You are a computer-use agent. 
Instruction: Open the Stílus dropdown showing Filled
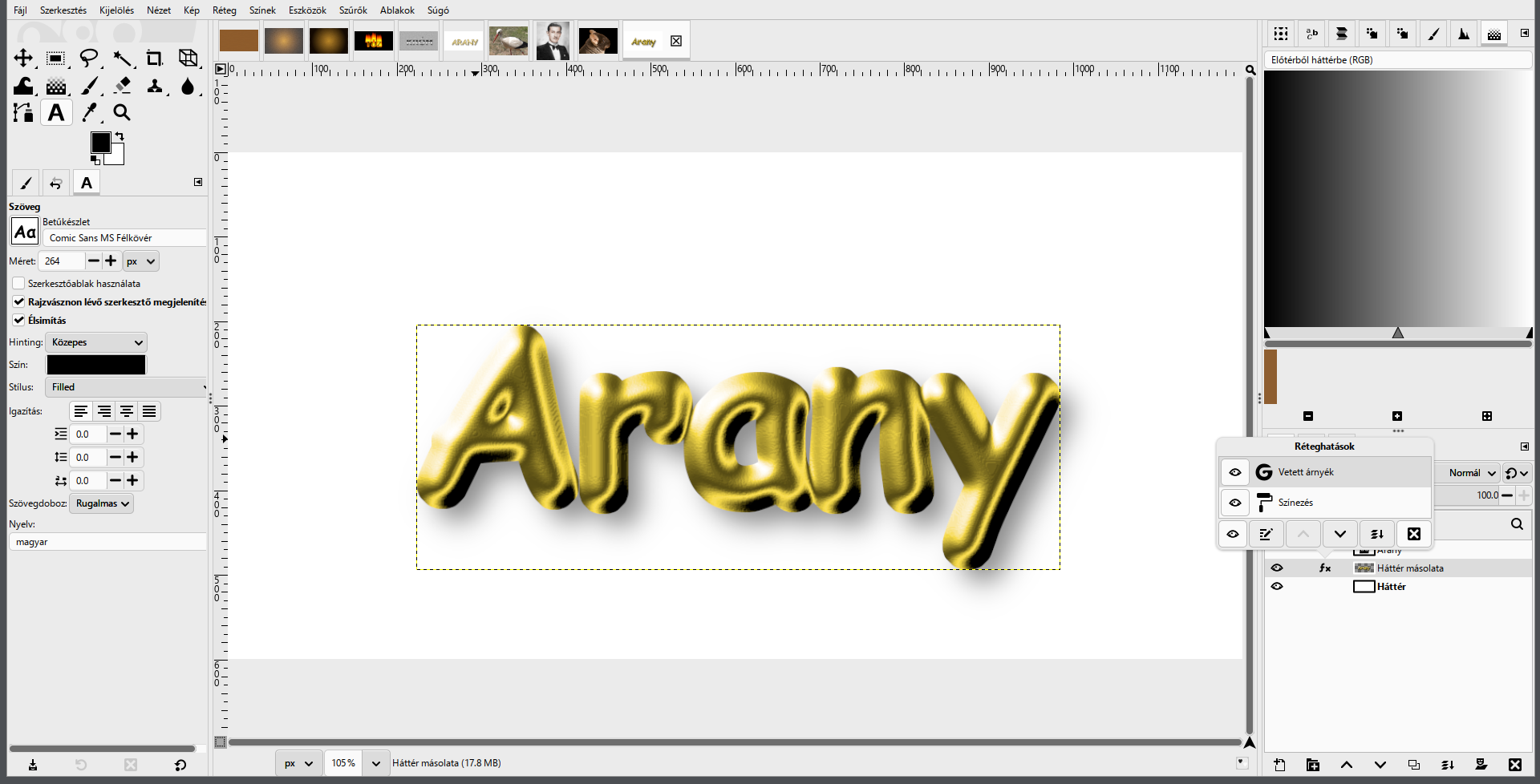pos(126,387)
